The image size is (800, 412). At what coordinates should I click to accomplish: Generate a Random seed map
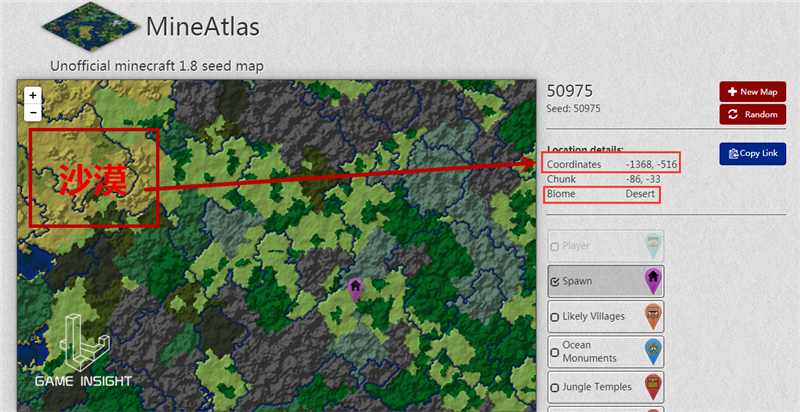coord(753,114)
